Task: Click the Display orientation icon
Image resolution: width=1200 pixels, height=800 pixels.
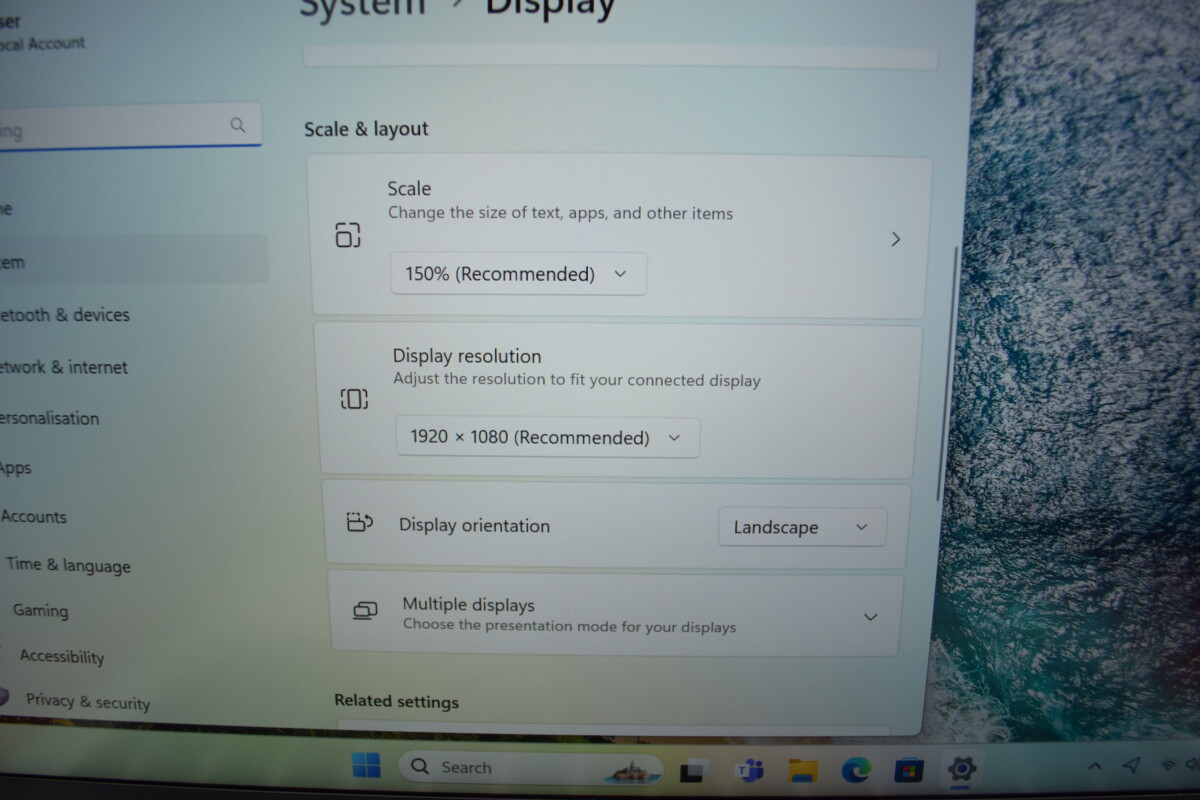Action: (x=359, y=522)
